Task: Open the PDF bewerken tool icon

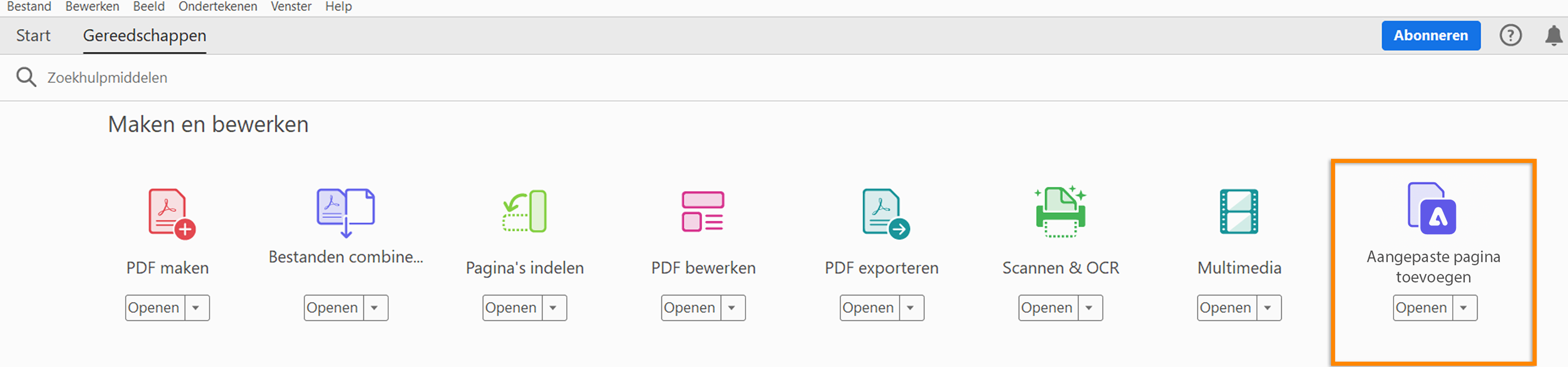Action: coord(703,212)
